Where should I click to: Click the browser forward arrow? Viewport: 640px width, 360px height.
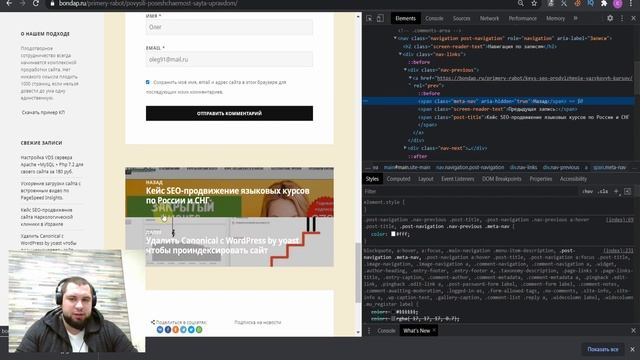click(x=22, y=3)
